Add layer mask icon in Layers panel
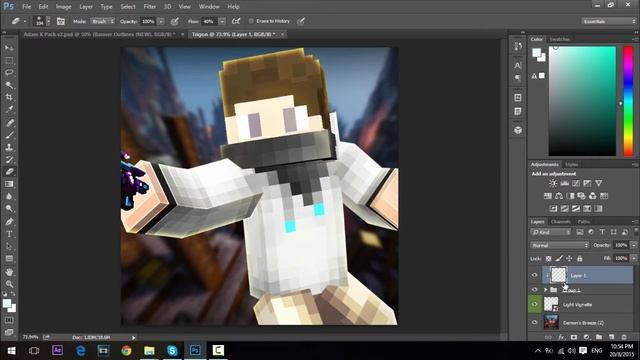 pos(574,337)
